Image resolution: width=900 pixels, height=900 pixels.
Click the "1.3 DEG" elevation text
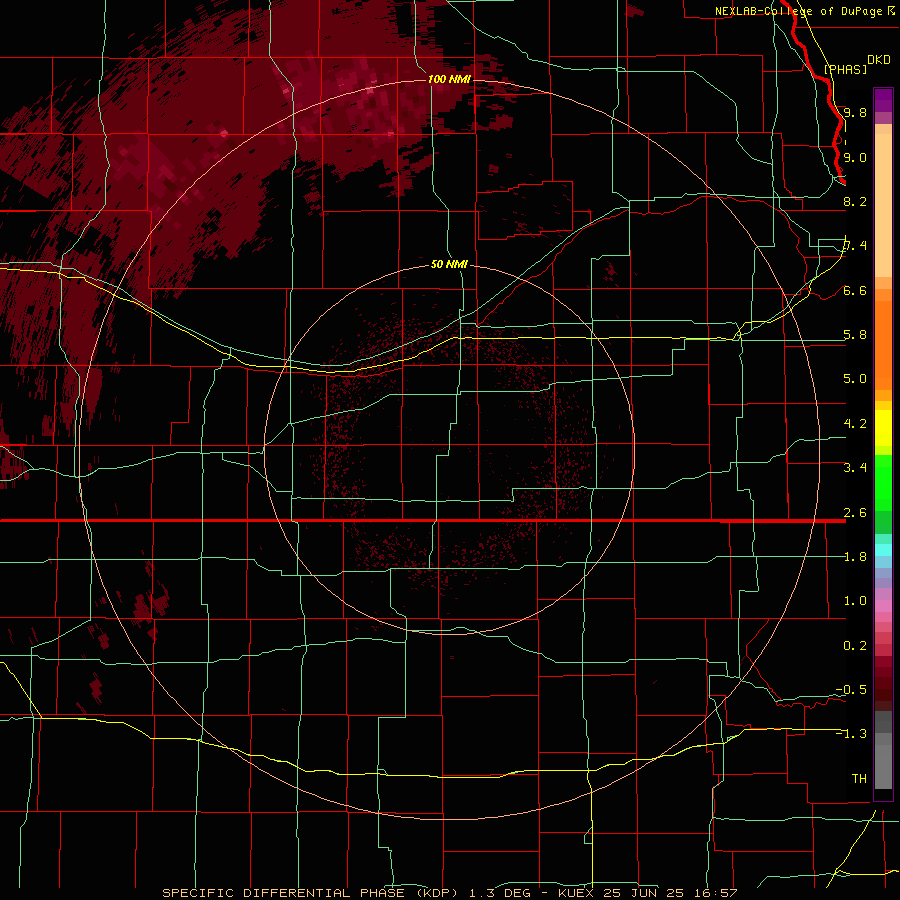coord(499,893)
